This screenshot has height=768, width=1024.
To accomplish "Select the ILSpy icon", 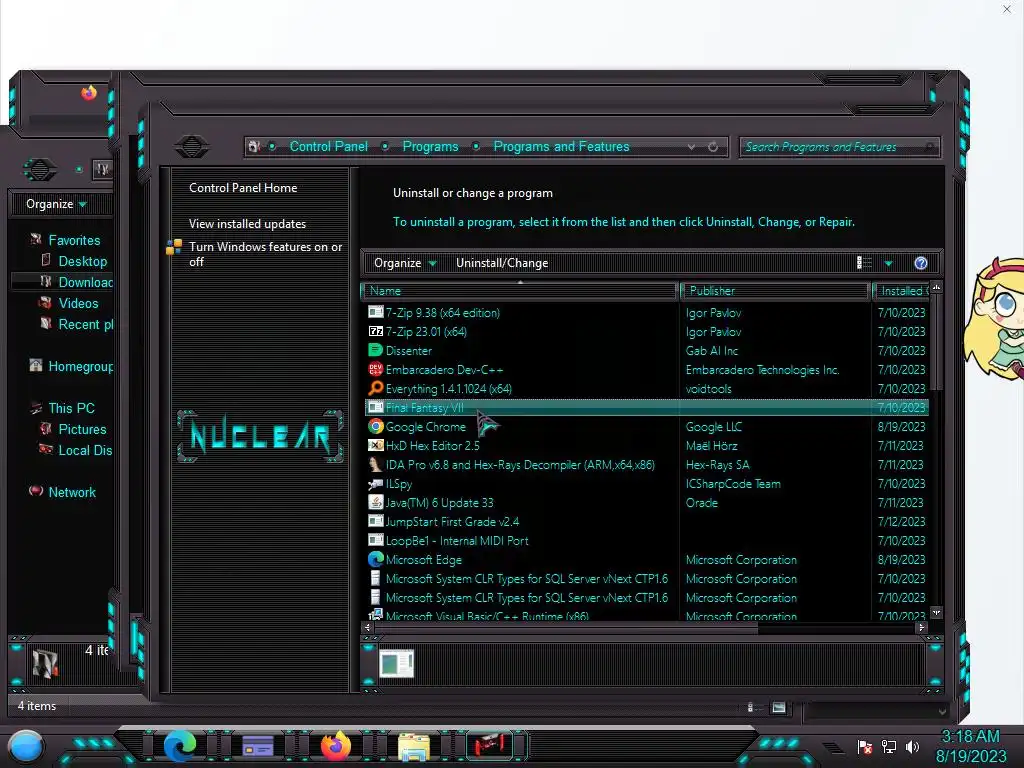I will 376,483.
